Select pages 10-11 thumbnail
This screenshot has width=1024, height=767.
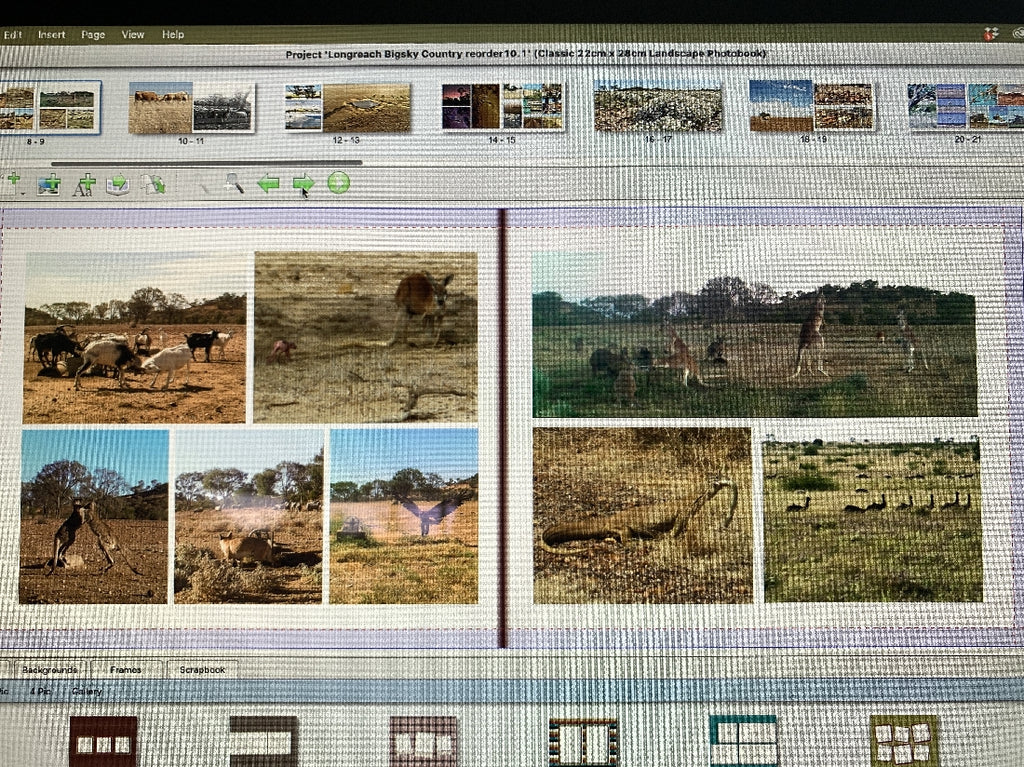tap(191, 108)
